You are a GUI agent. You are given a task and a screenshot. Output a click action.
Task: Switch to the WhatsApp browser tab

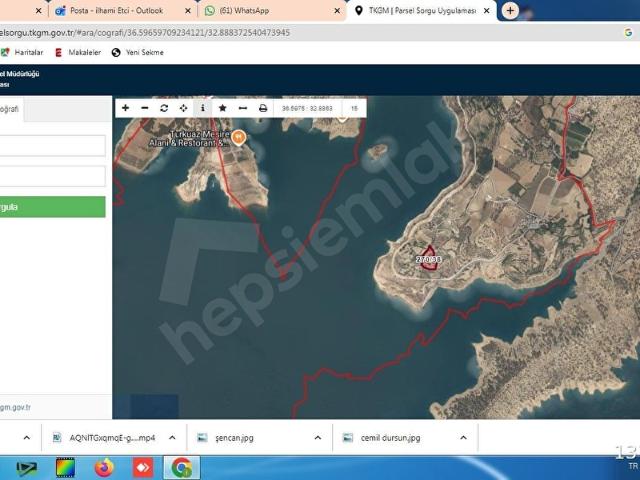(x=244, y=11)
